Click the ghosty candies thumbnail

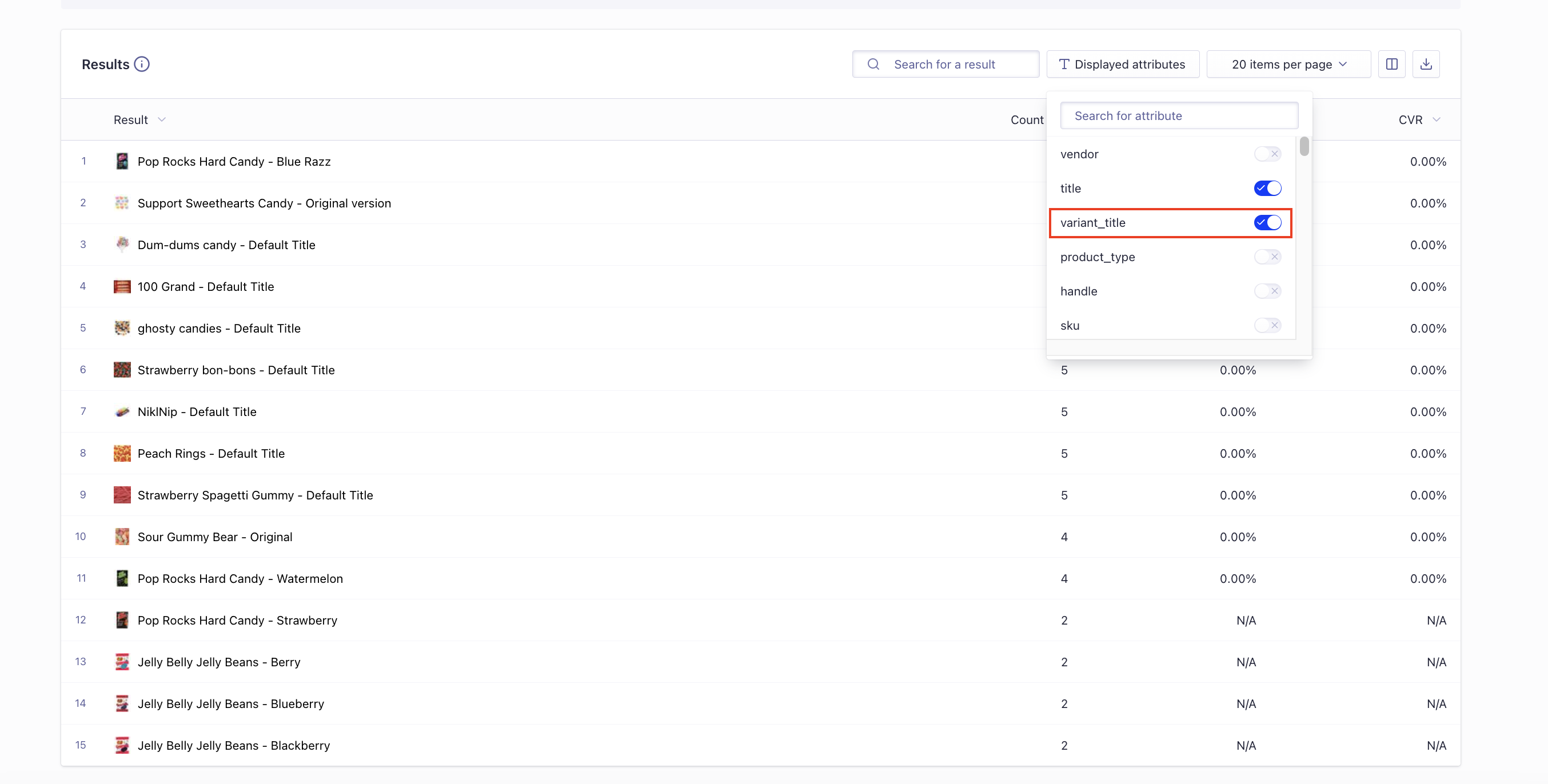tap(122, 329)
